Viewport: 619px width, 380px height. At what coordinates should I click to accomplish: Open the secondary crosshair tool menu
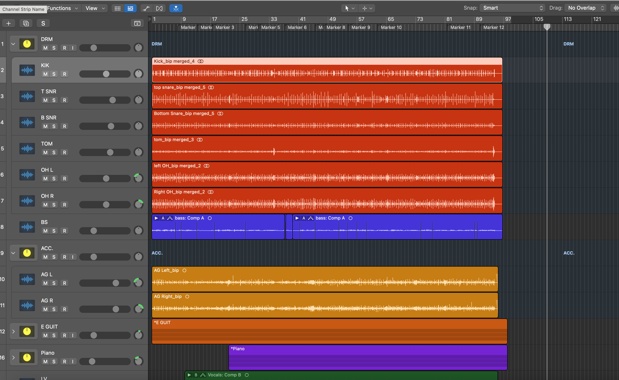[x=367, y=8]
